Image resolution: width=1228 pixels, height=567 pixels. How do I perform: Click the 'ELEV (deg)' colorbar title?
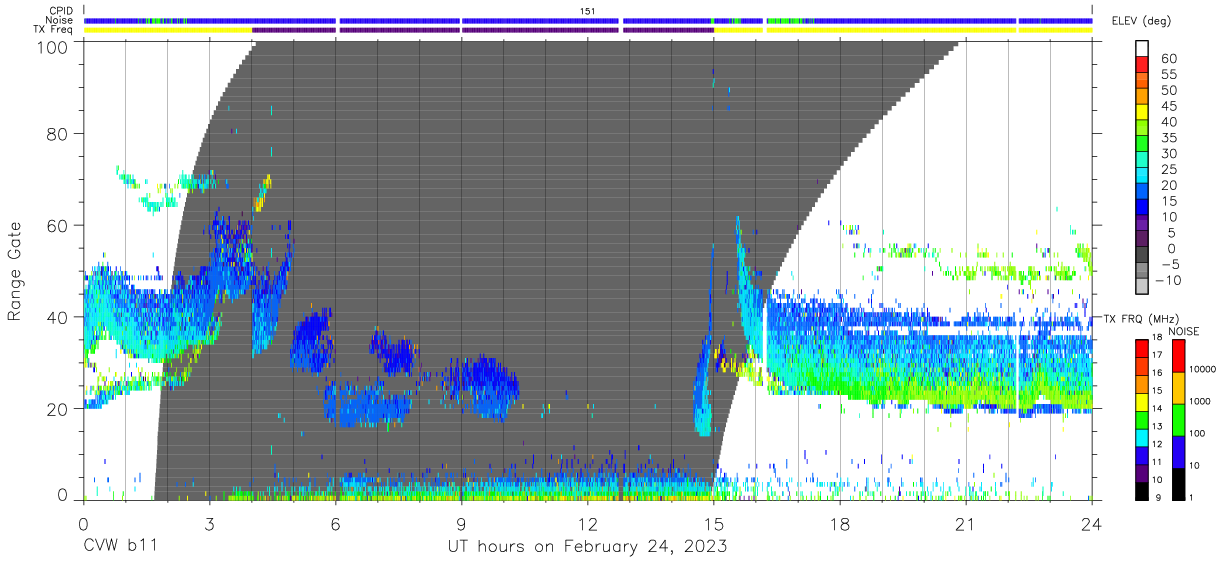point(1141,21)
